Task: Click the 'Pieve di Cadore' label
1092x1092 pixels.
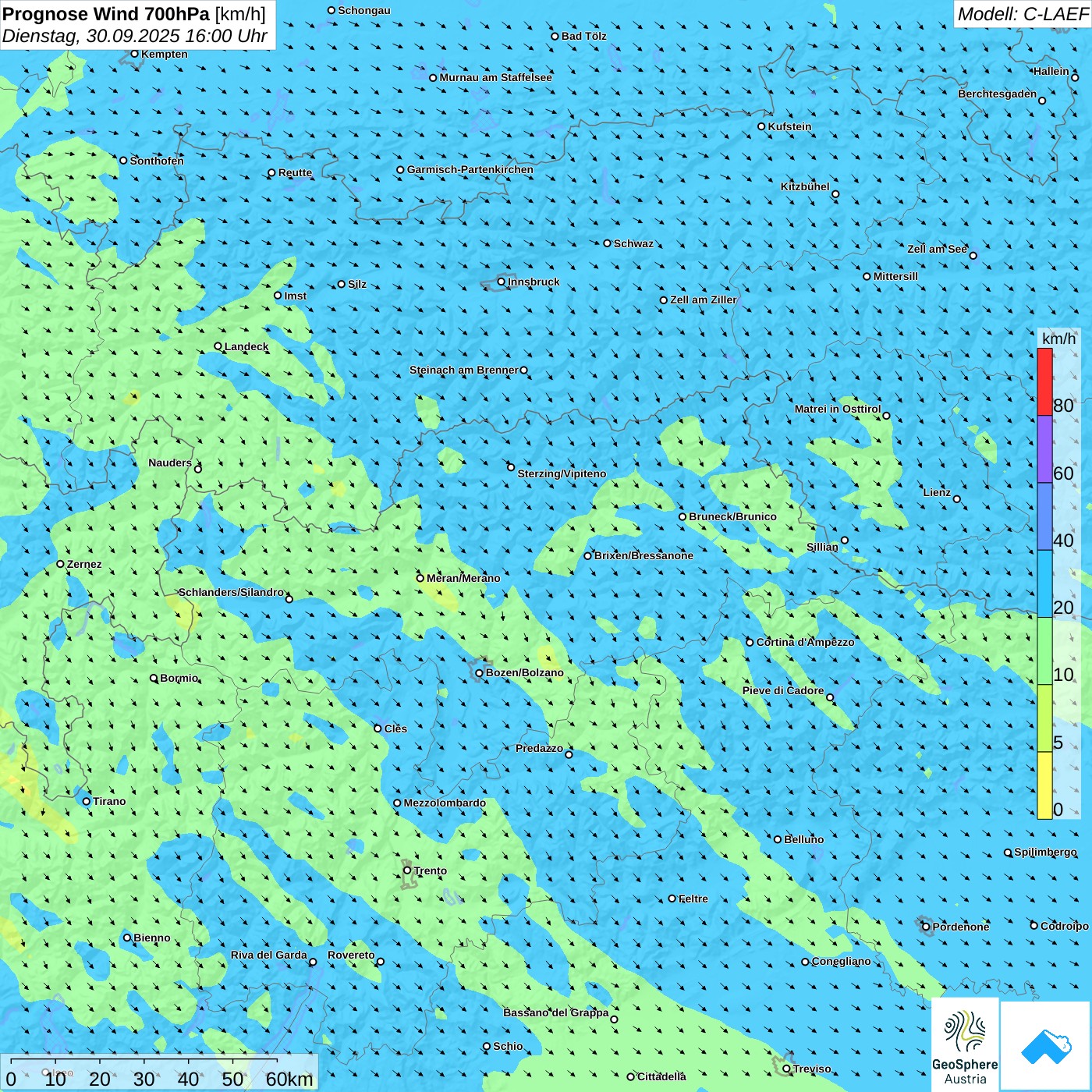Action: point(783,690)
